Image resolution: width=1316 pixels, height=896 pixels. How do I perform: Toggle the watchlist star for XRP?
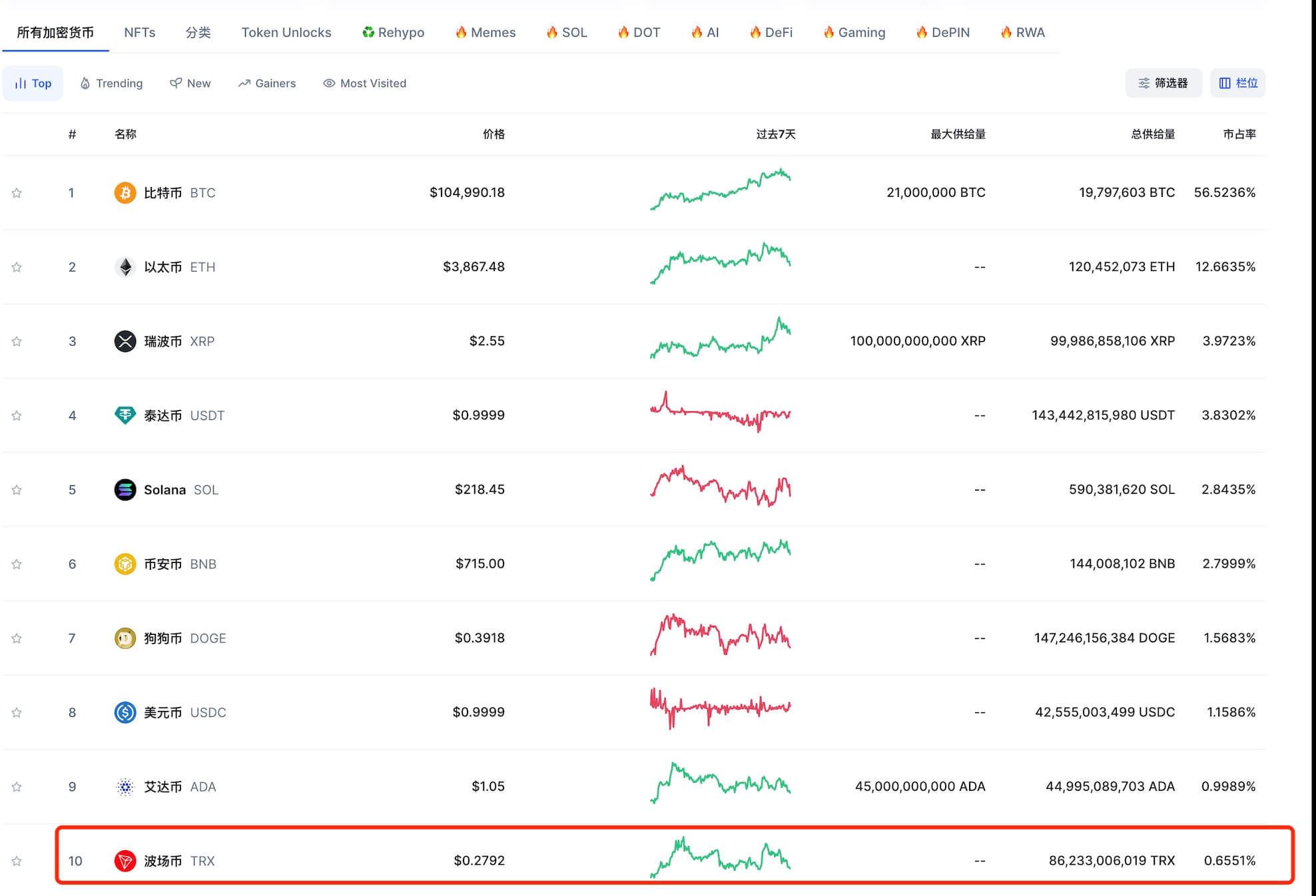tap(17, 341)
